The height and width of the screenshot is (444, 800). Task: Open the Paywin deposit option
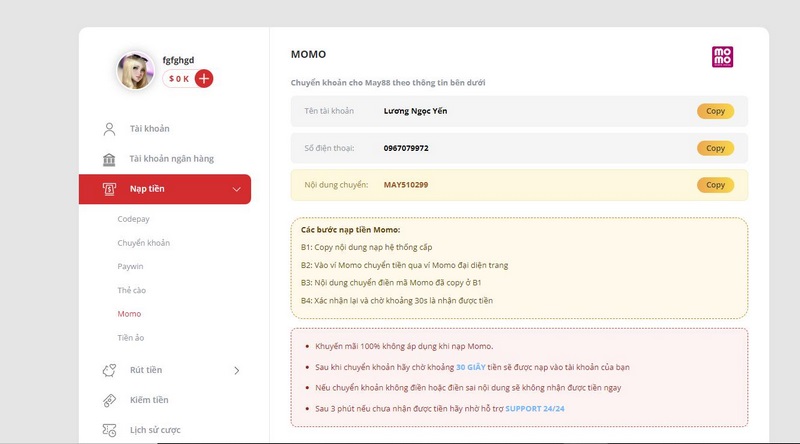point(131,266)
